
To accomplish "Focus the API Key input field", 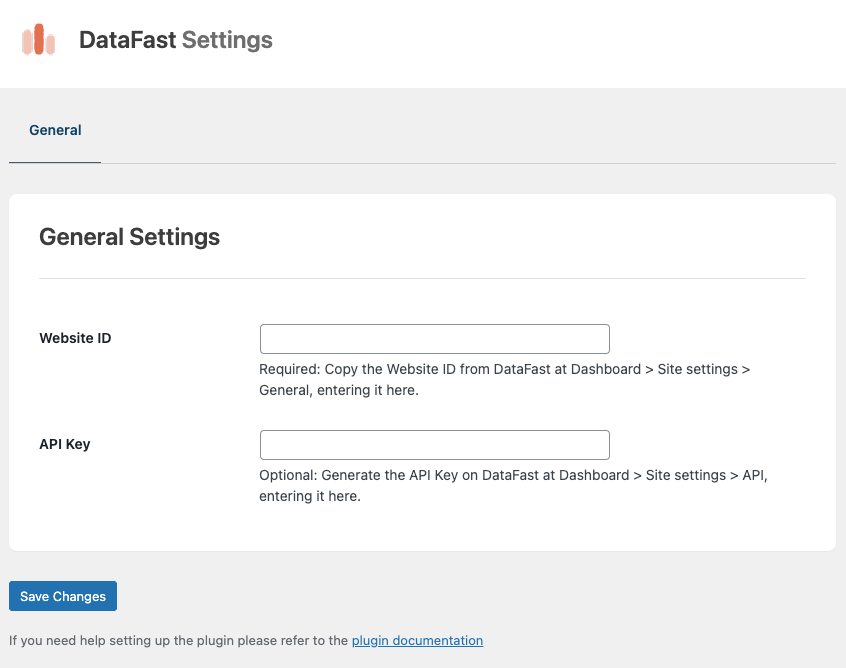I will point(434,445).
